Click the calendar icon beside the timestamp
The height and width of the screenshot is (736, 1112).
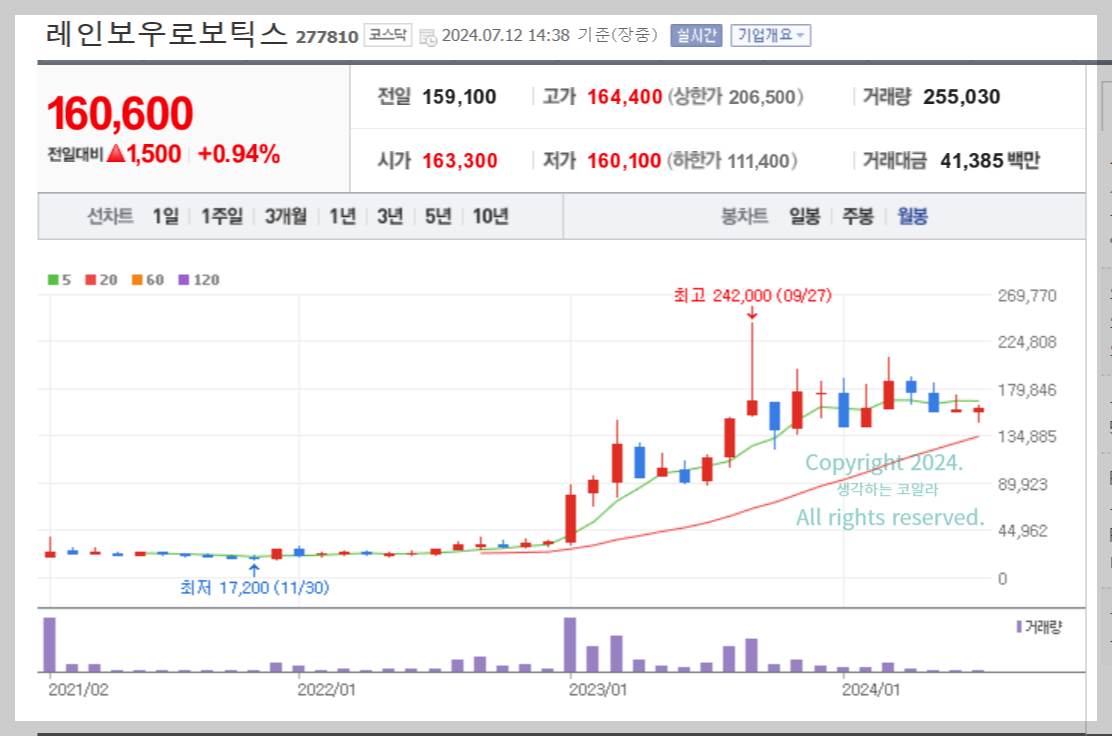click(428, 37)
